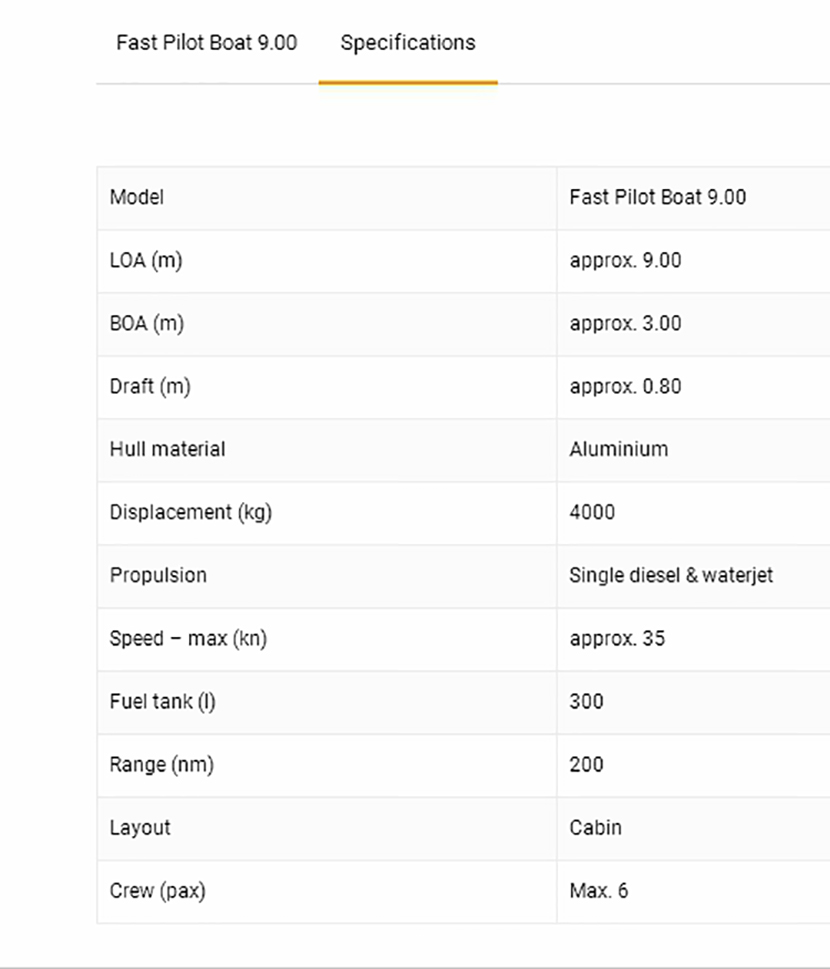This screenshot has width=830, height=969.
Task: Select the Max. 6 crew value
Action: [598, 890]
